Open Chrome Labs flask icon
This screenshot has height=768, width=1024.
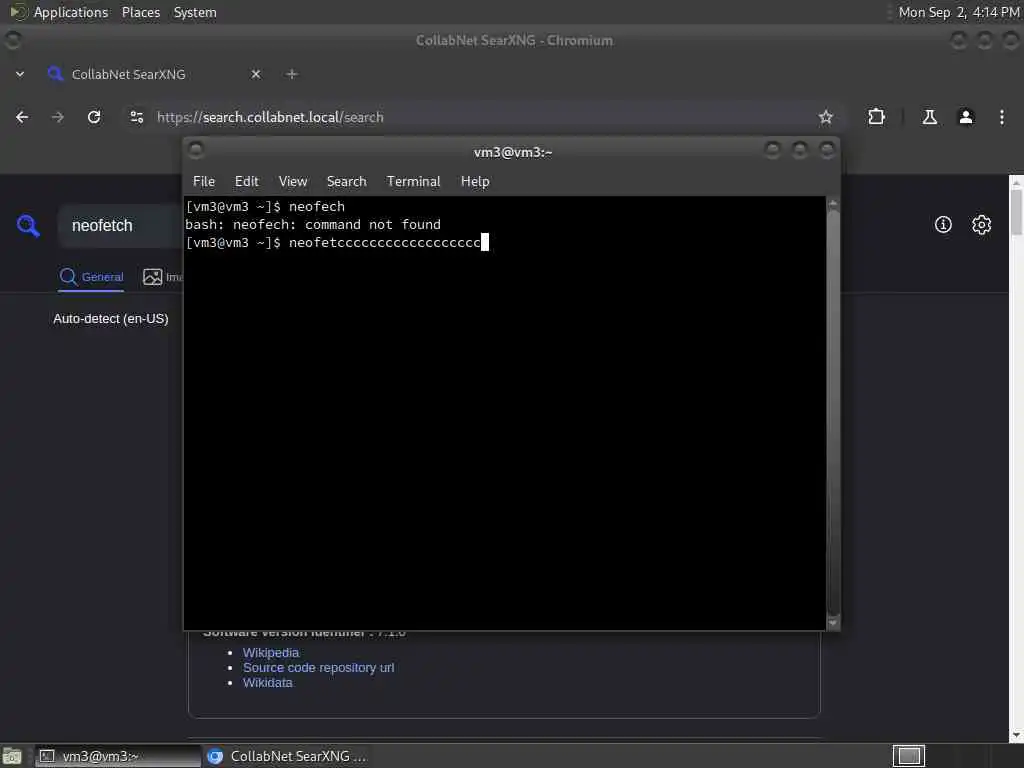tap(929, 117)
